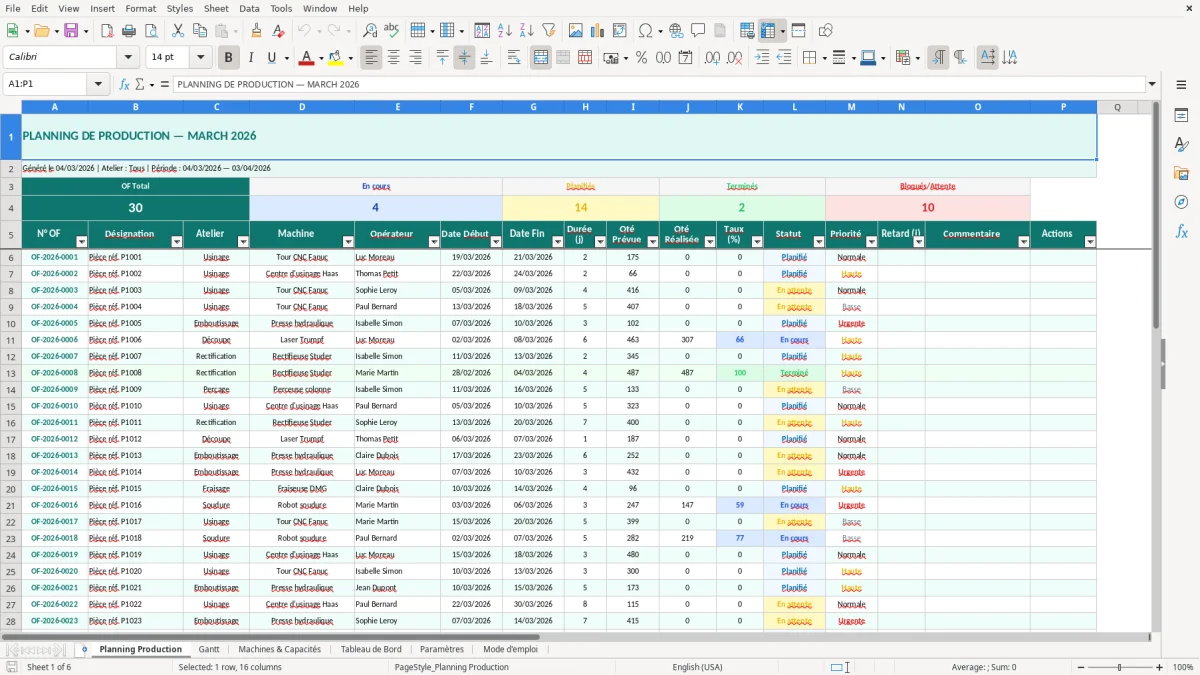
Task: Open the sidebar Properties panel icon
Action: coord(1181,116)
